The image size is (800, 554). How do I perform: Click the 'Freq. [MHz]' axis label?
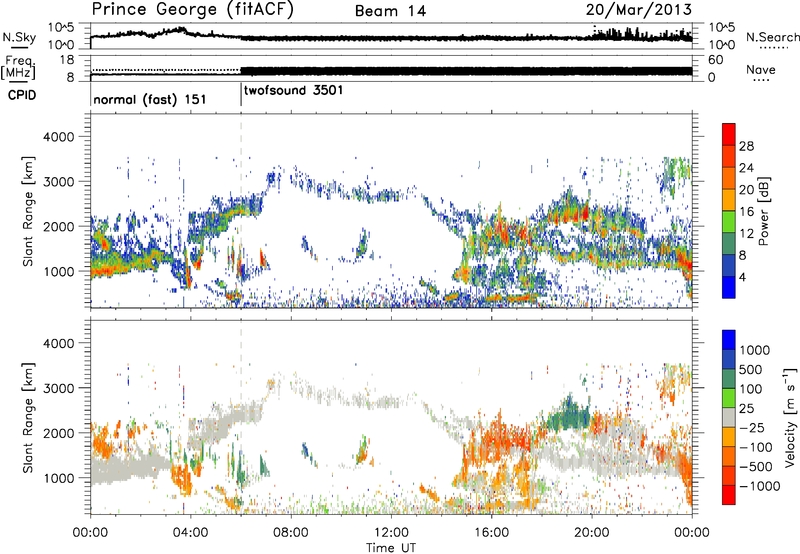(18, 67)
